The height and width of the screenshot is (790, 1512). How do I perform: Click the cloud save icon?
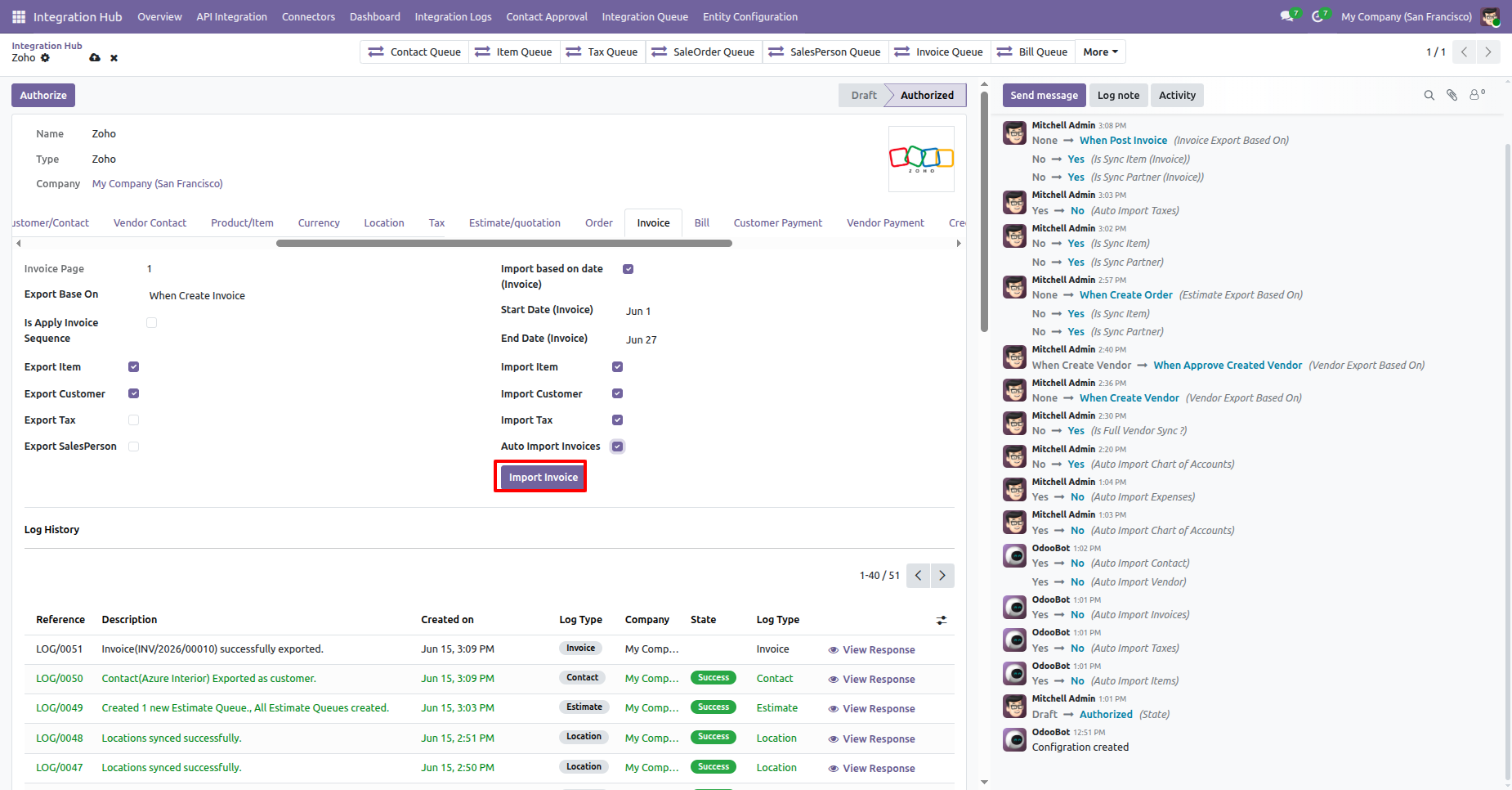[x=95, y=58]
